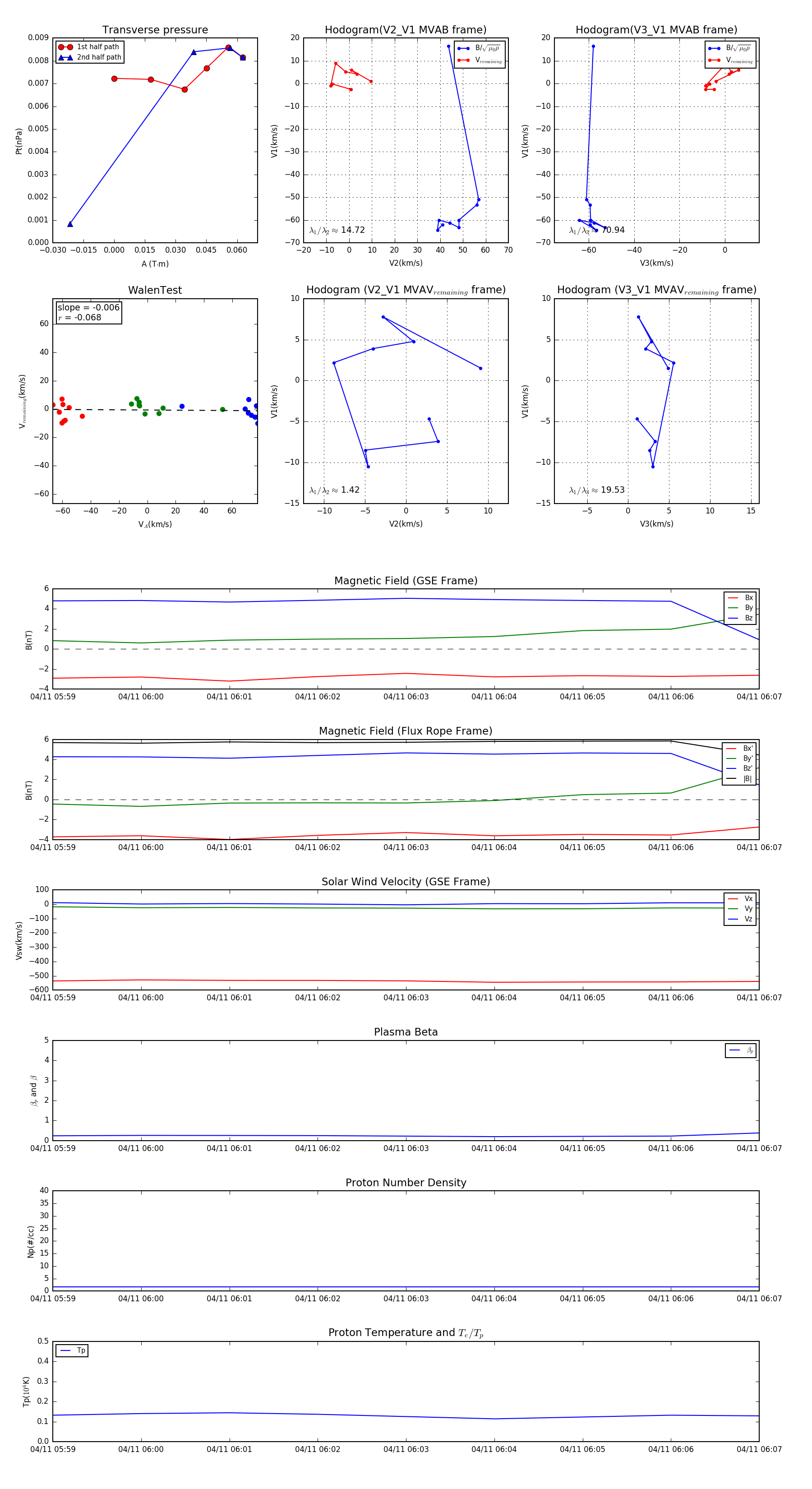Viewport: 812px width, 1489px height.
Task: Select the 'Vx' legend entry
Action: pyautogui.click(x=740, y=899)
